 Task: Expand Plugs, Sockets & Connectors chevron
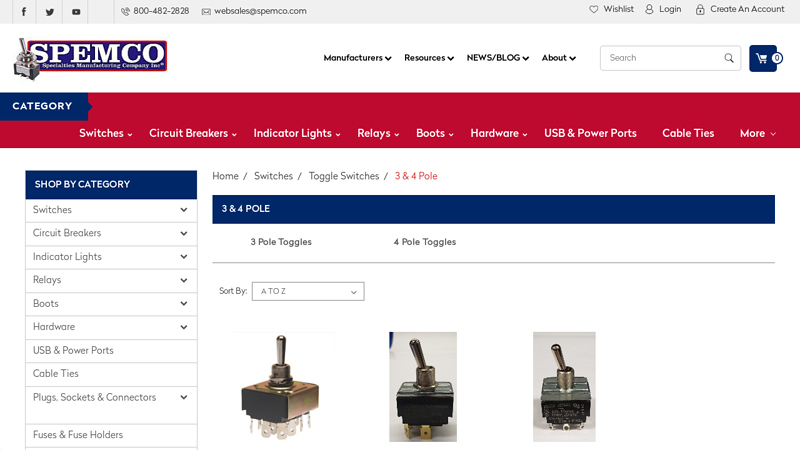click(x=184, y=397)
